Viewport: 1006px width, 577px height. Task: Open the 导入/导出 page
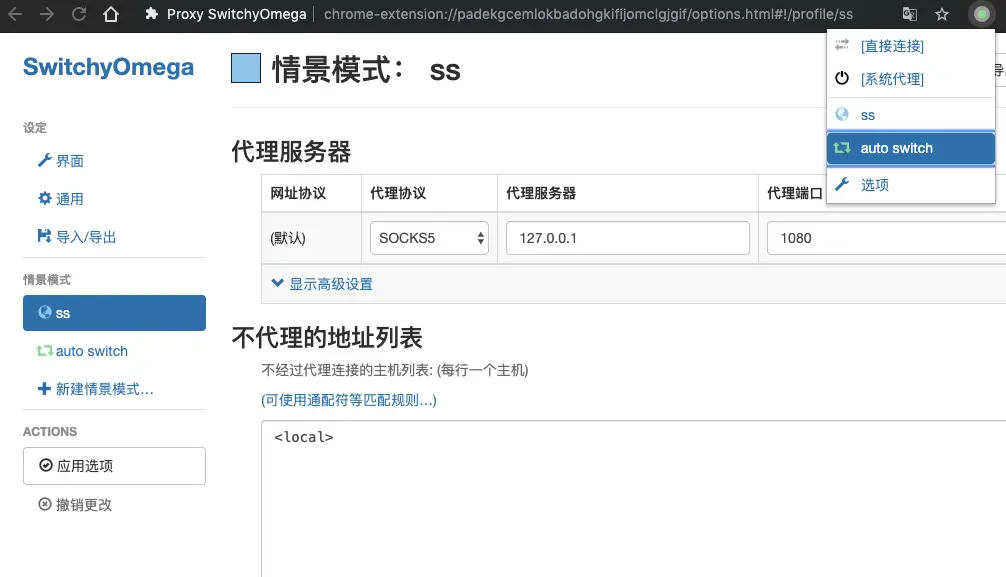77,237
